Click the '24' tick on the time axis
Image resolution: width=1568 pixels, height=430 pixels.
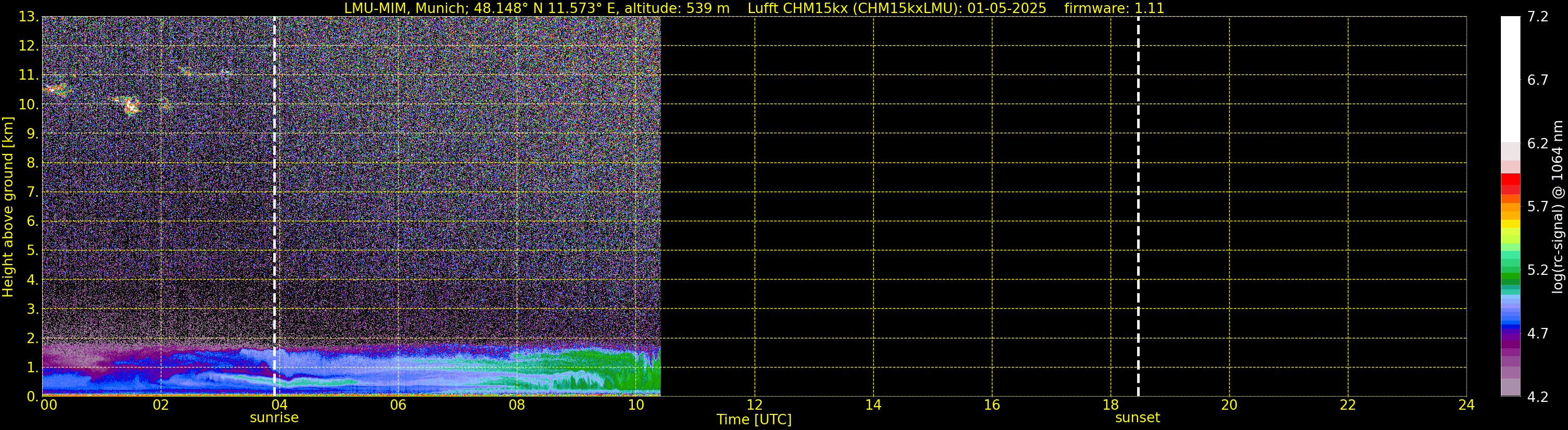[x=1467, y=405]
